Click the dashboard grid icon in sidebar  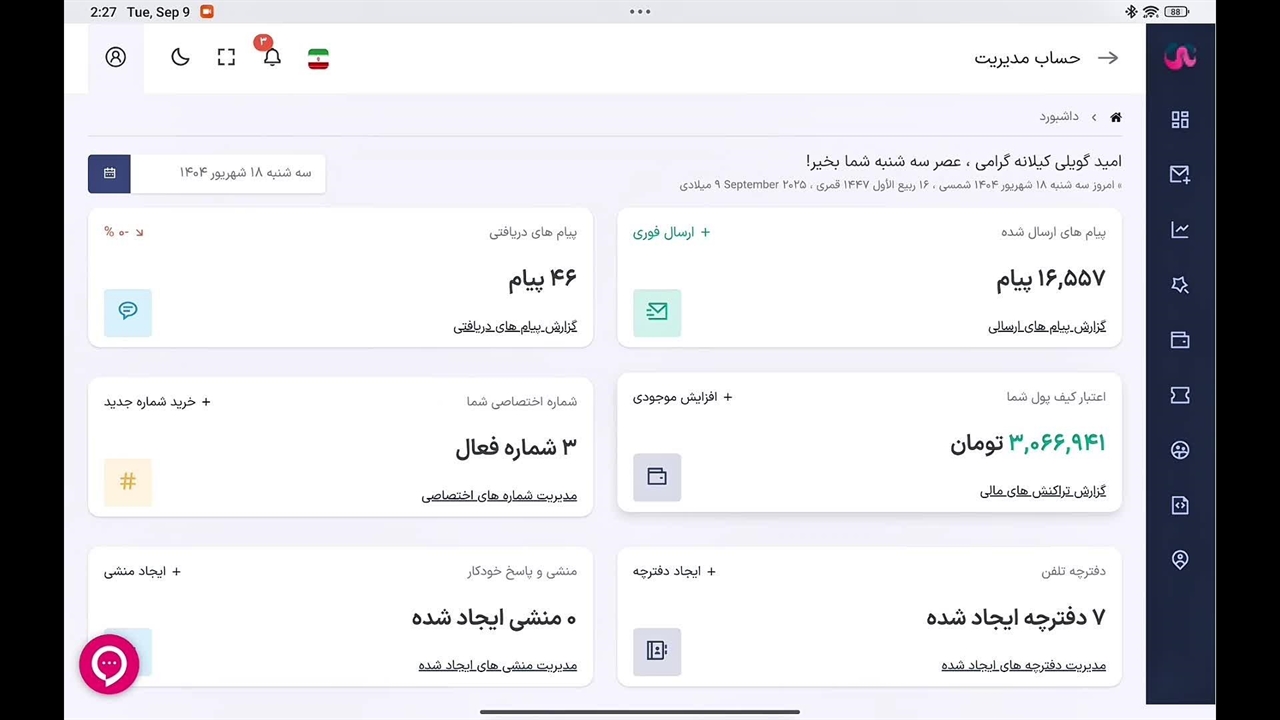(1180, 120)
